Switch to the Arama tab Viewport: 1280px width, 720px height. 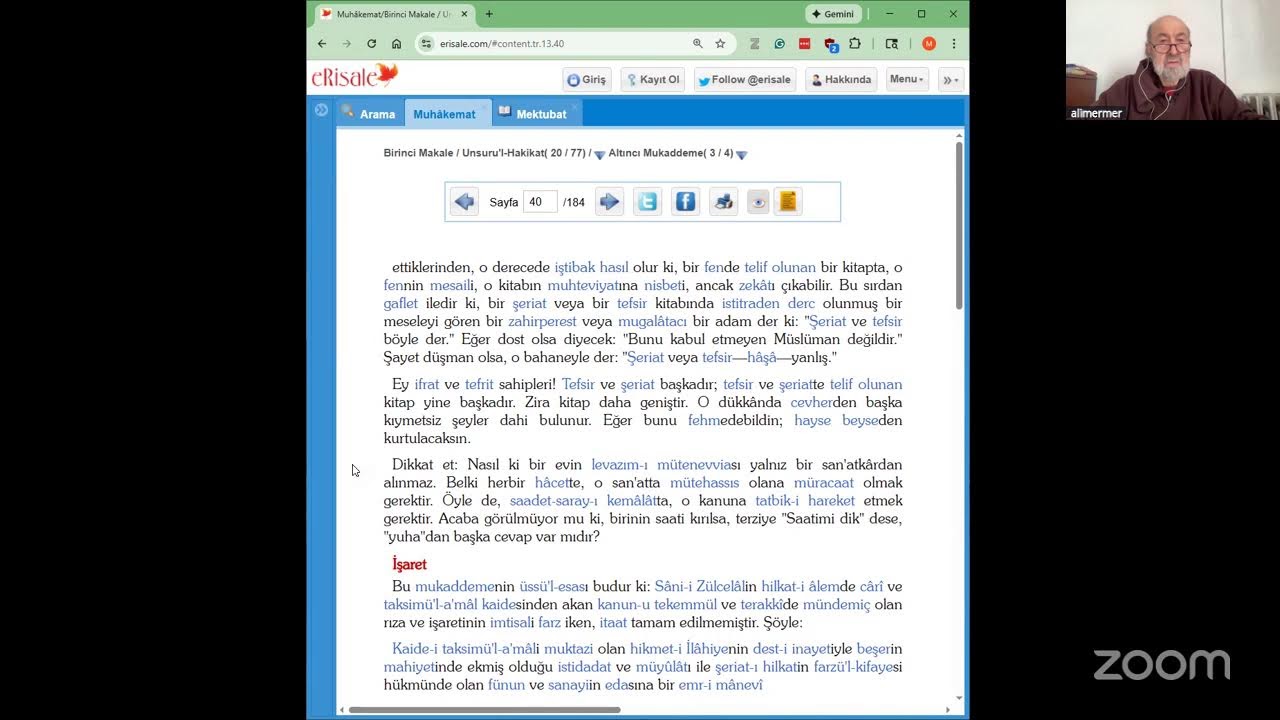point(370,114)
